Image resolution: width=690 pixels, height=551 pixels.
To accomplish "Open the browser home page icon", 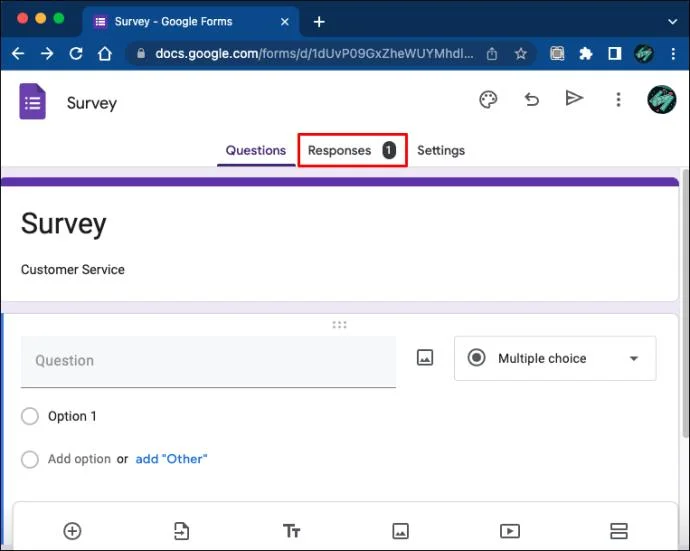I will 105,54.
